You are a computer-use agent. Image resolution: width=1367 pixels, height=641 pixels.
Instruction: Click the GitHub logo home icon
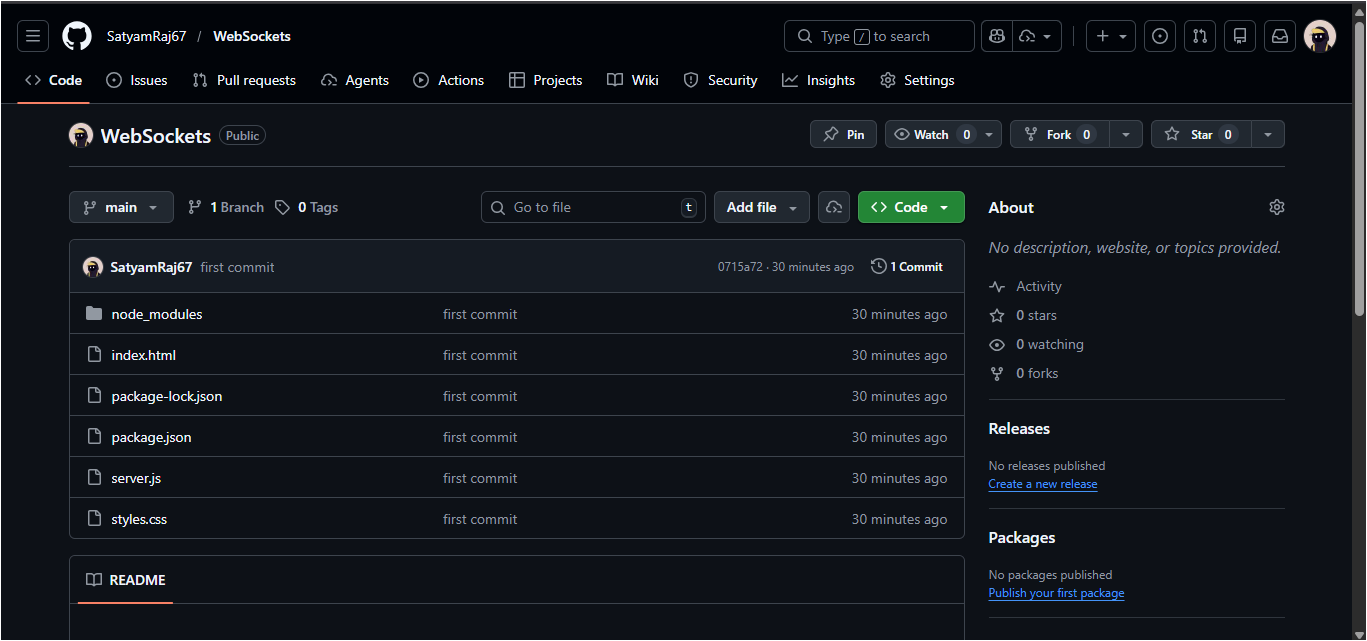pyautogui.click(x=77, y=36)
